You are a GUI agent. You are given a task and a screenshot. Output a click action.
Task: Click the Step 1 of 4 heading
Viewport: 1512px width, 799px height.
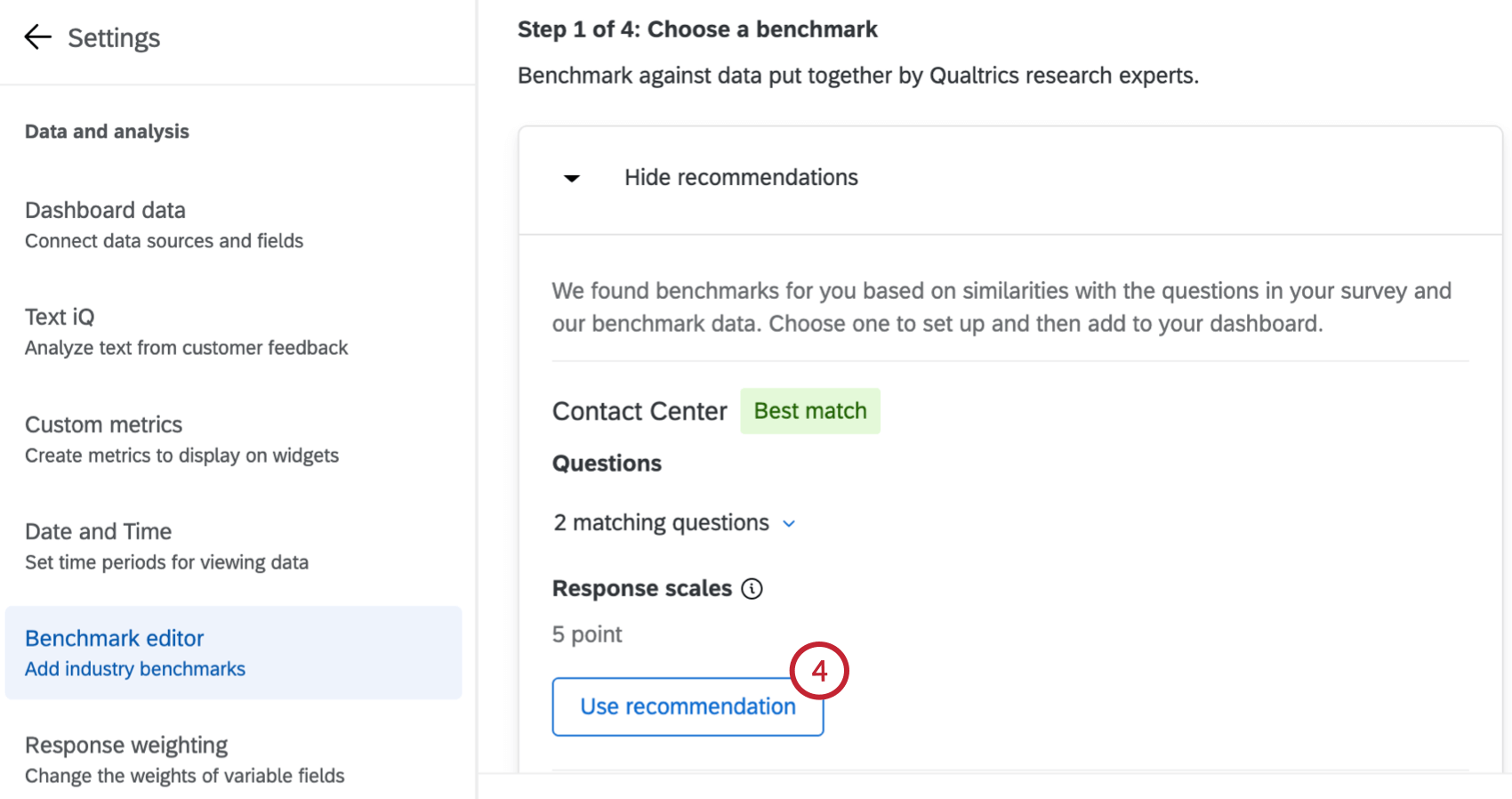(x=696, y=28)
